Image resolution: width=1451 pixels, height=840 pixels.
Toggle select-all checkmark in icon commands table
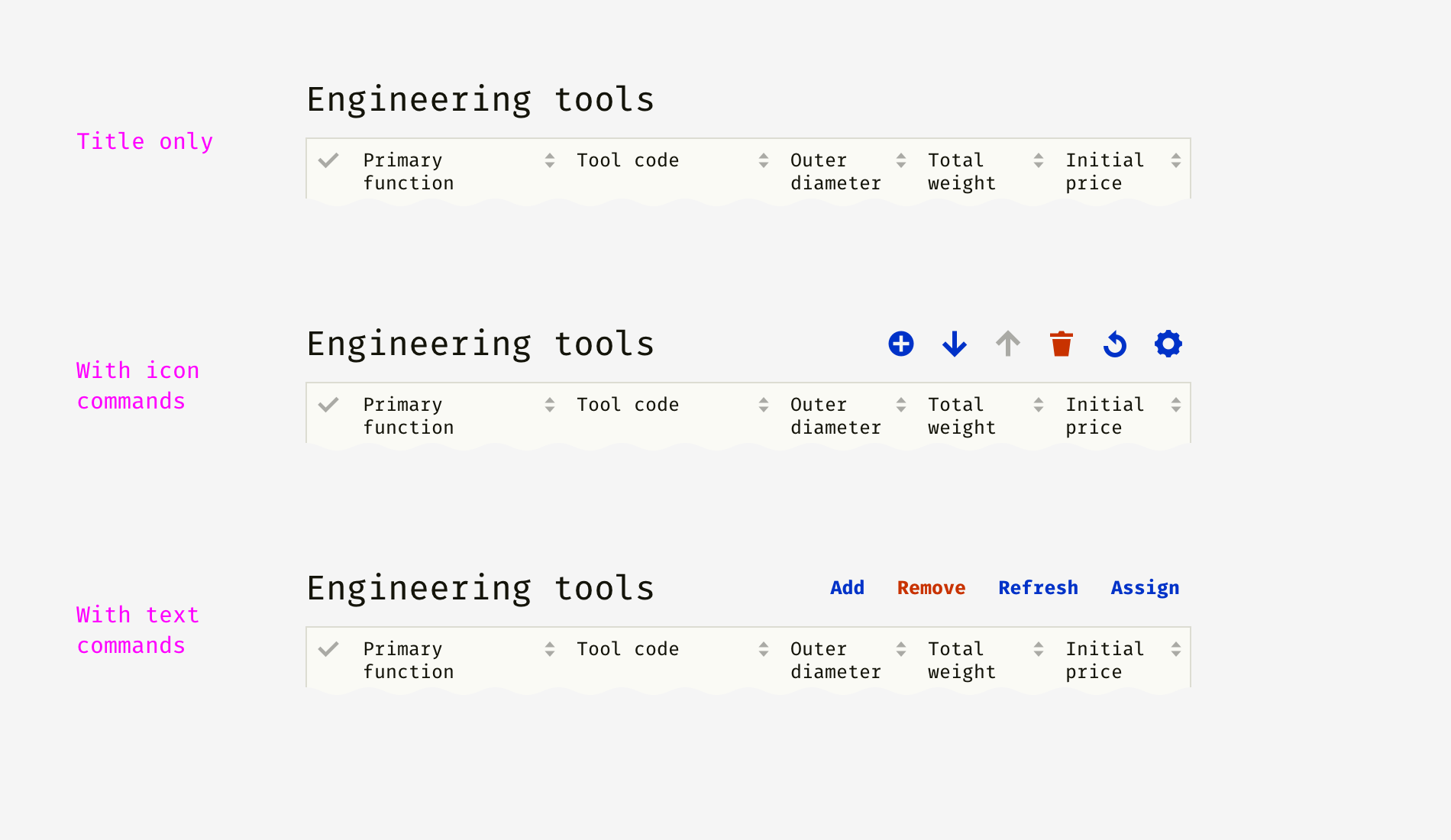coord(328,405)
